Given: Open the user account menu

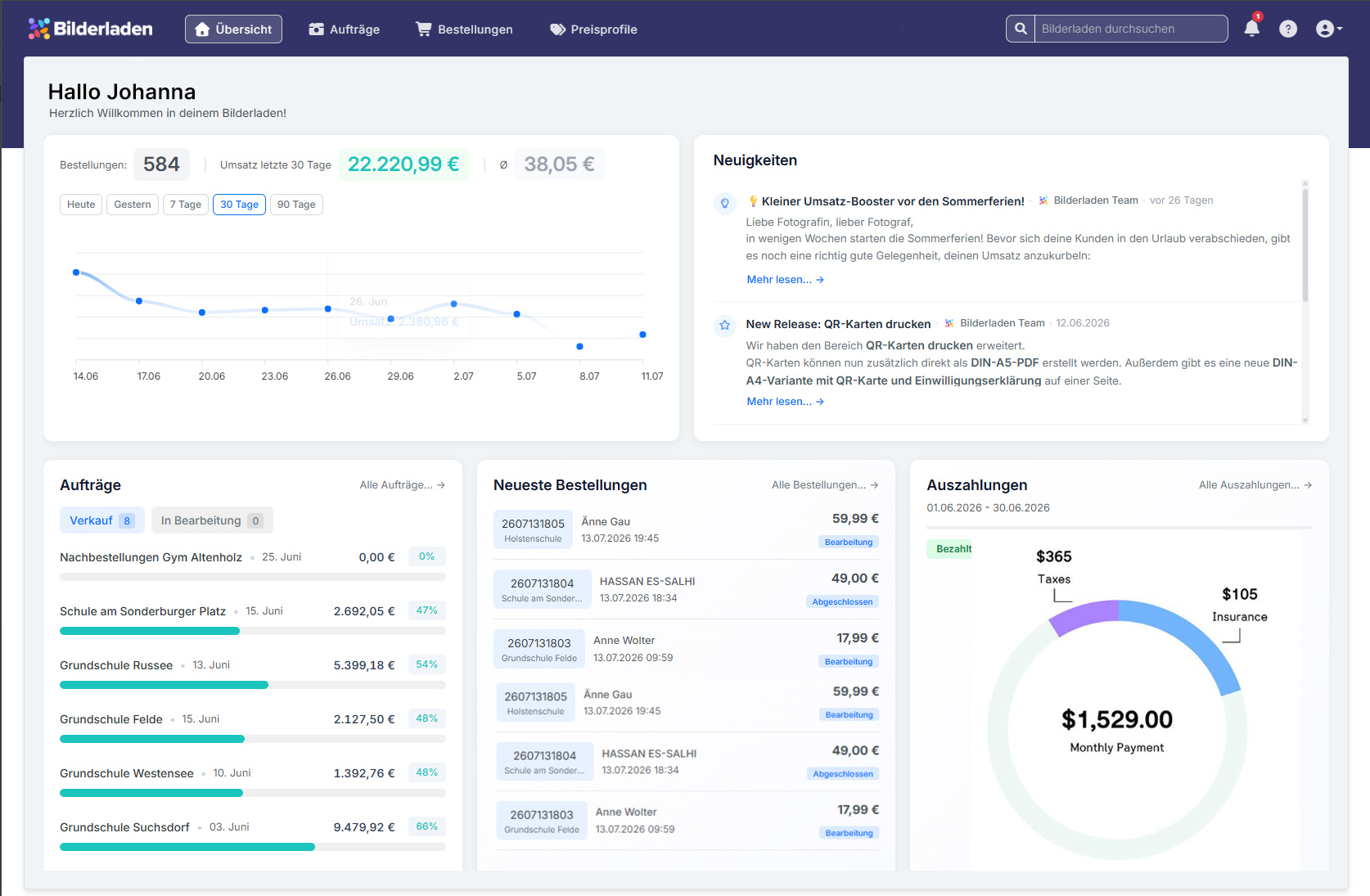Looking at the screenshot, I should coord(1328,29).
